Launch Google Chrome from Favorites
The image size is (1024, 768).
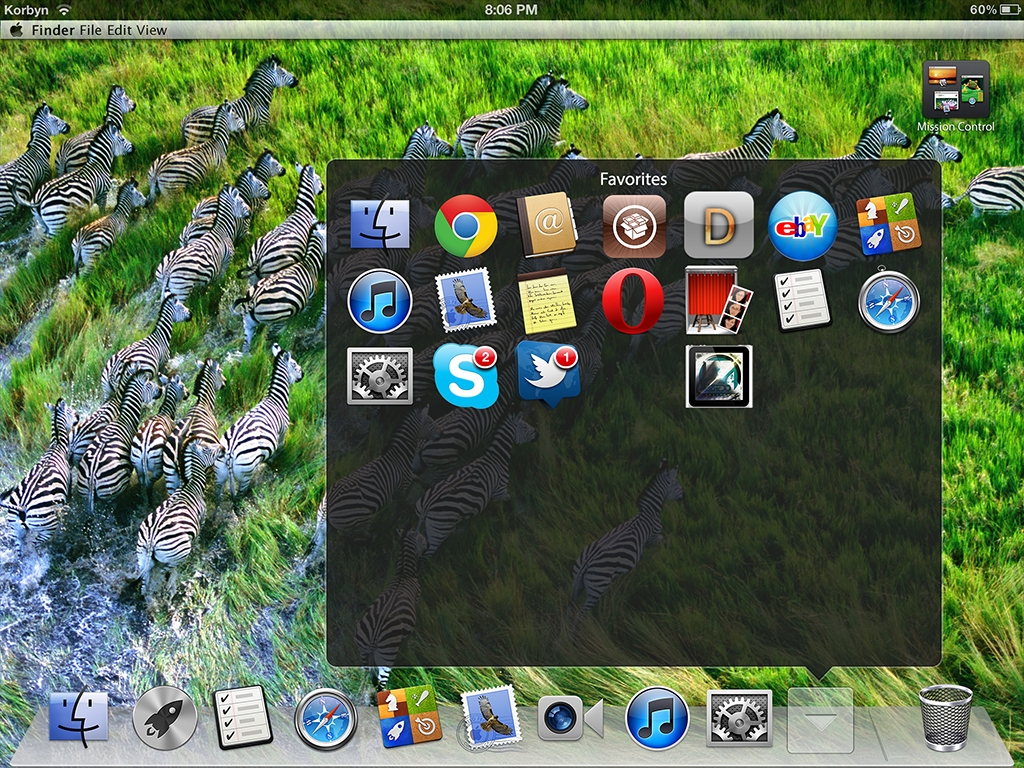pyautogui.click(x=466, y=226)
